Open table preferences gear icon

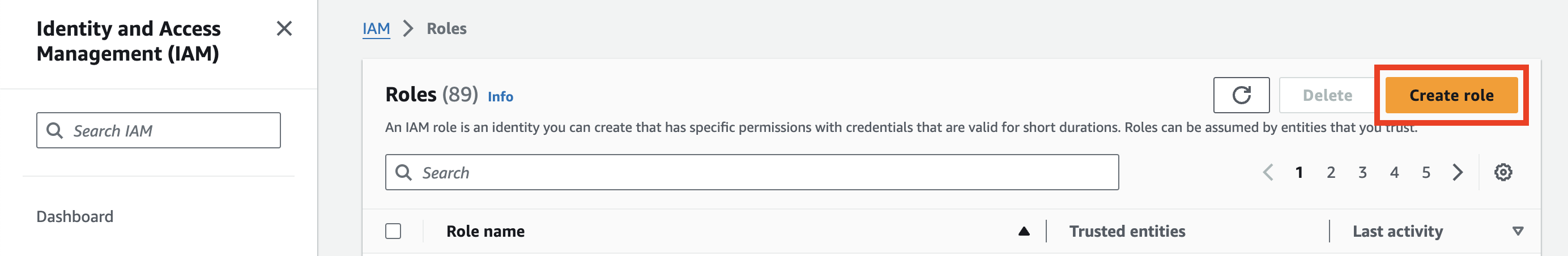(x=1502, y=173)
